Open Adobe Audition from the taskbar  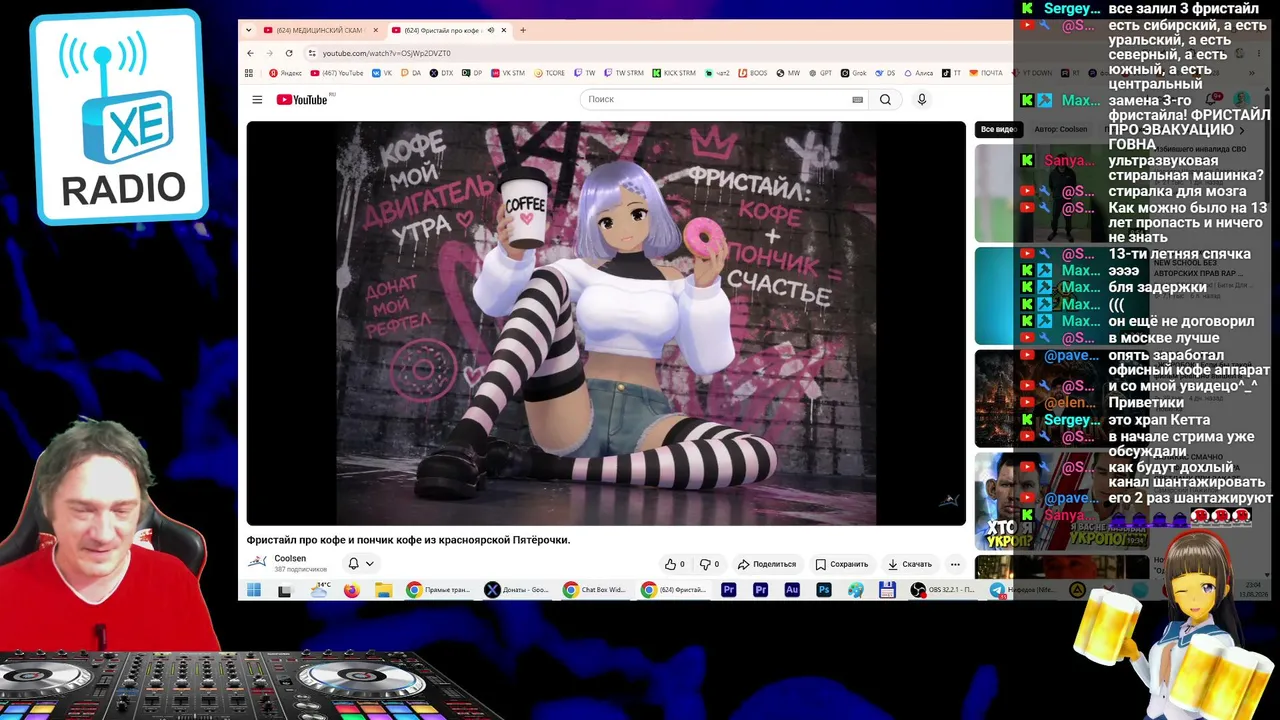(x=792, y=590)
